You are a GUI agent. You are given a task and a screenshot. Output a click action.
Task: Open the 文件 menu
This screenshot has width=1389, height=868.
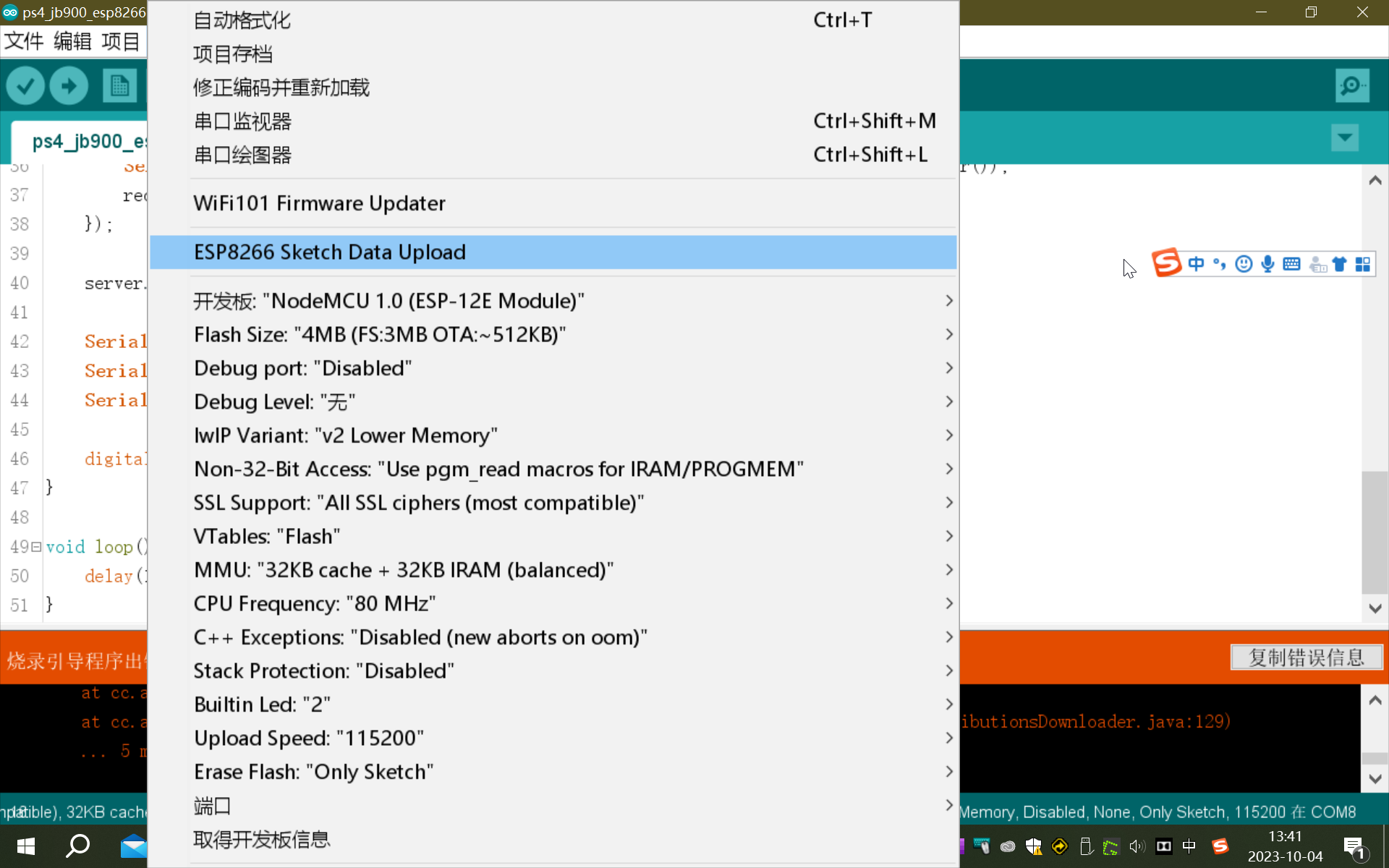pyautogui.click(x=24, y=41)
